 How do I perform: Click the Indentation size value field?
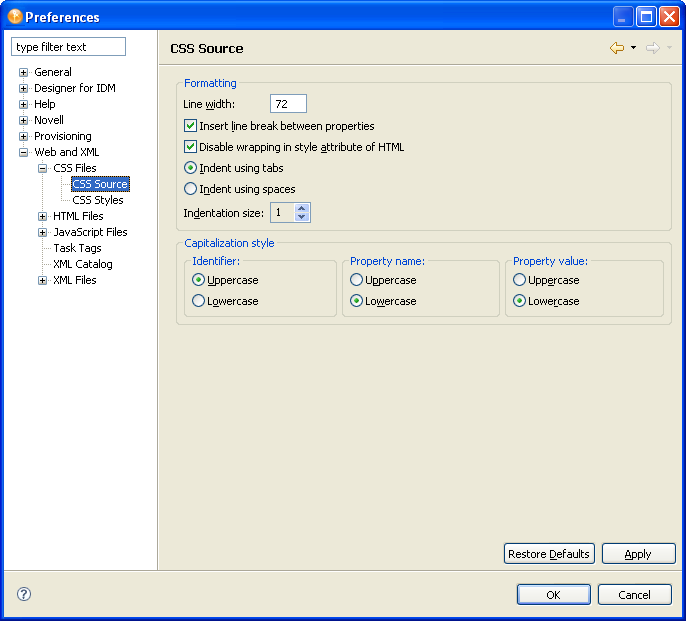click(x=283, y=213)
